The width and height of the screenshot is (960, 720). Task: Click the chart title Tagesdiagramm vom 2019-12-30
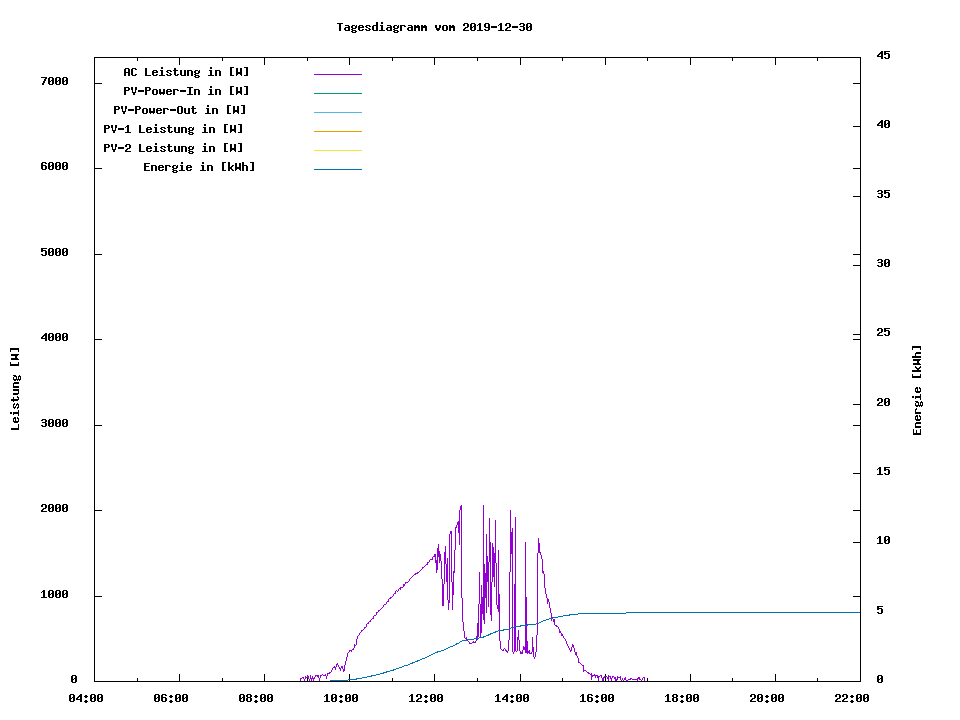click(434, 27)
